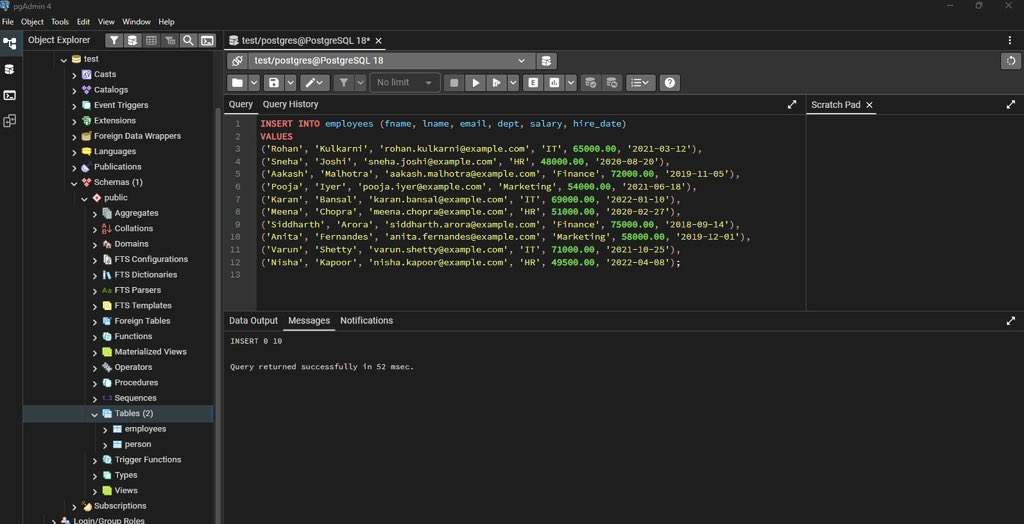This screenshot has height=524, width=1024.
Task: Expand the Functions node
Action: click(95, 336)
